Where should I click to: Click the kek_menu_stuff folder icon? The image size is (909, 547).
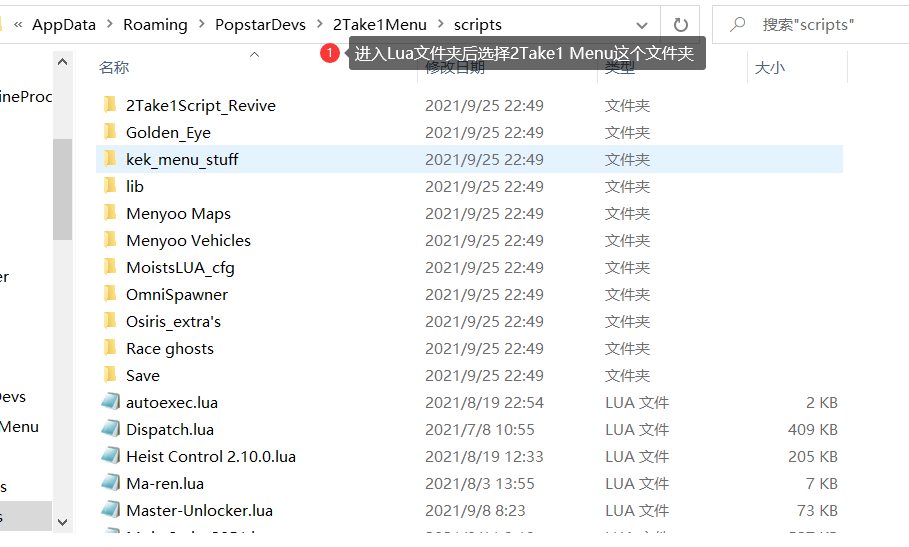coord(110,159)
